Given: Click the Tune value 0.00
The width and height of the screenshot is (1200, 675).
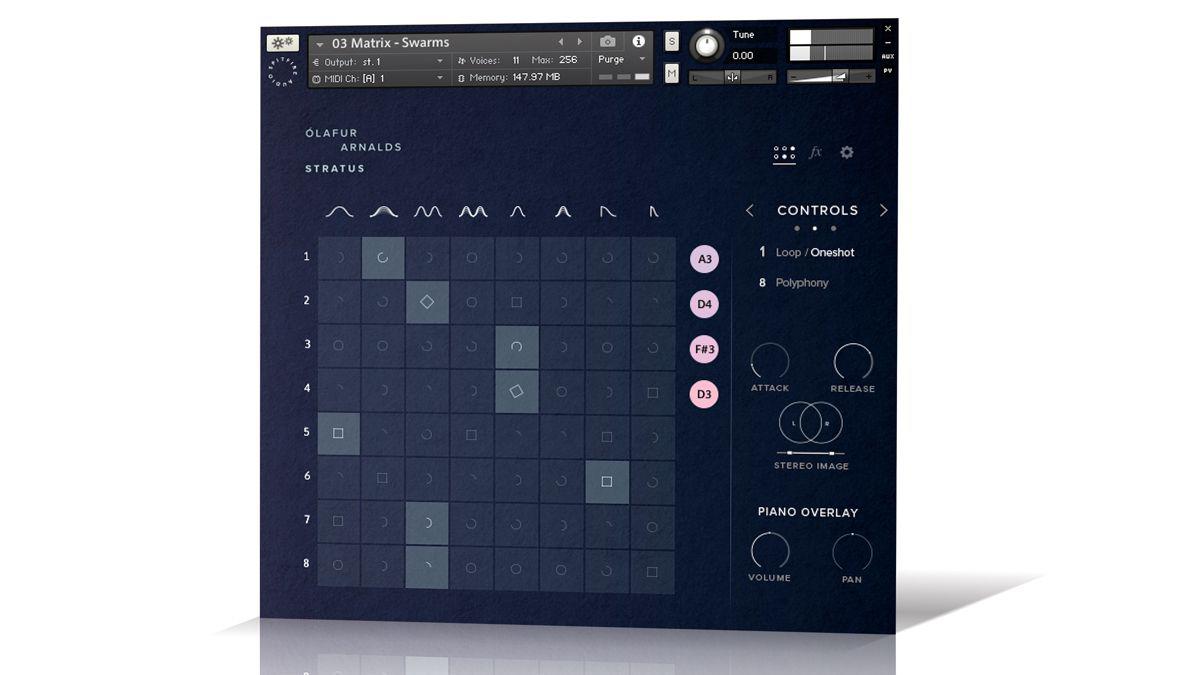Looking at the screenshot, I should pyautogui.click(x=743, y=56).
